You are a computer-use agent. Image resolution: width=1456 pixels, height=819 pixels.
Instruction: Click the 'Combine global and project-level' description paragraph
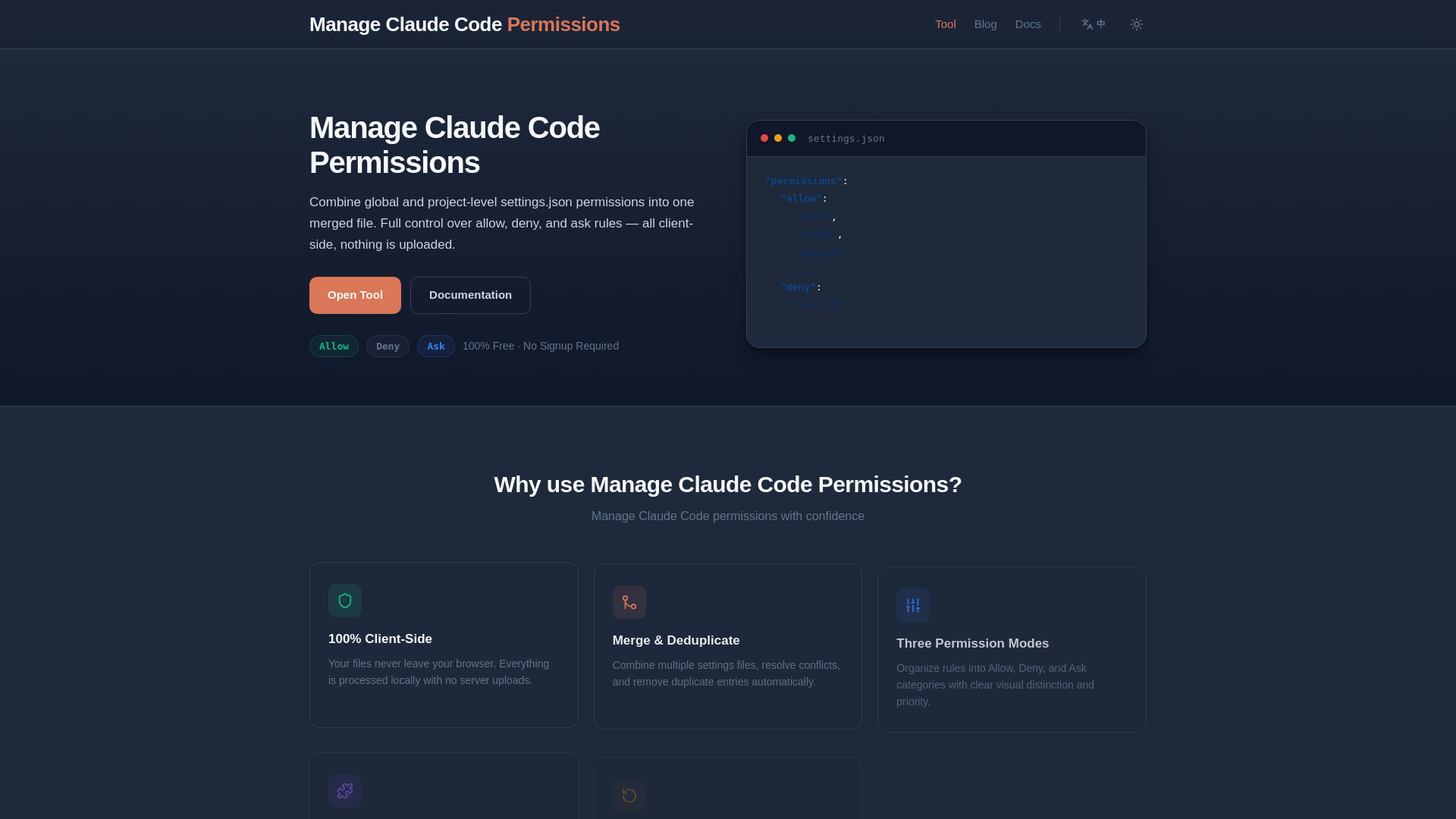[502, 224]
